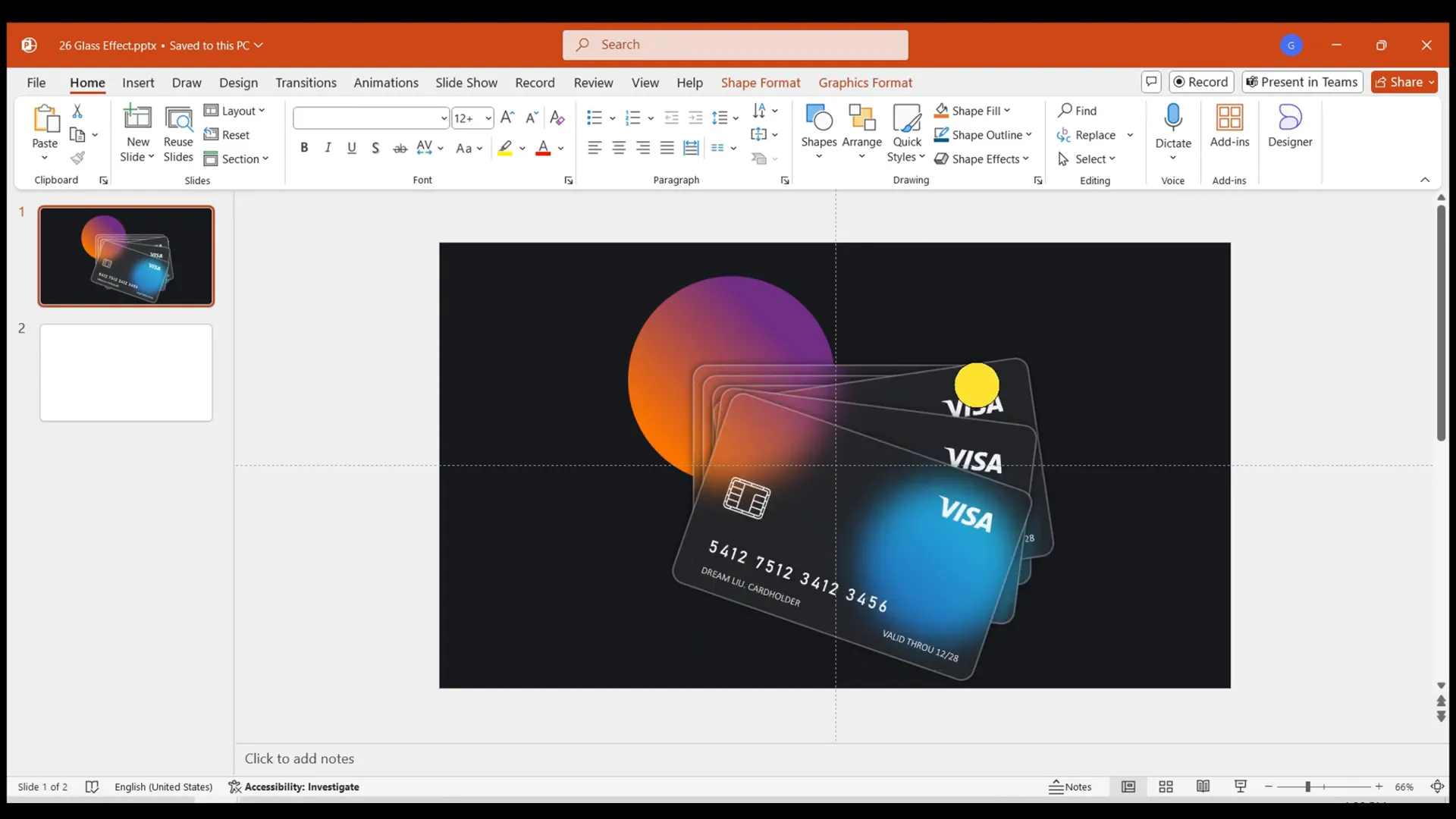Click the Copy icon in Clipboard group
Image resolution: width=1456 pixels, height=819 pixels.
(x=77, y=134)
